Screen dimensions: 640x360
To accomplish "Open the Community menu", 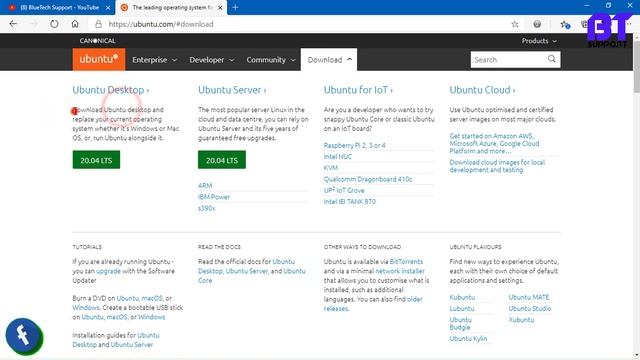I will coord(271,60).
